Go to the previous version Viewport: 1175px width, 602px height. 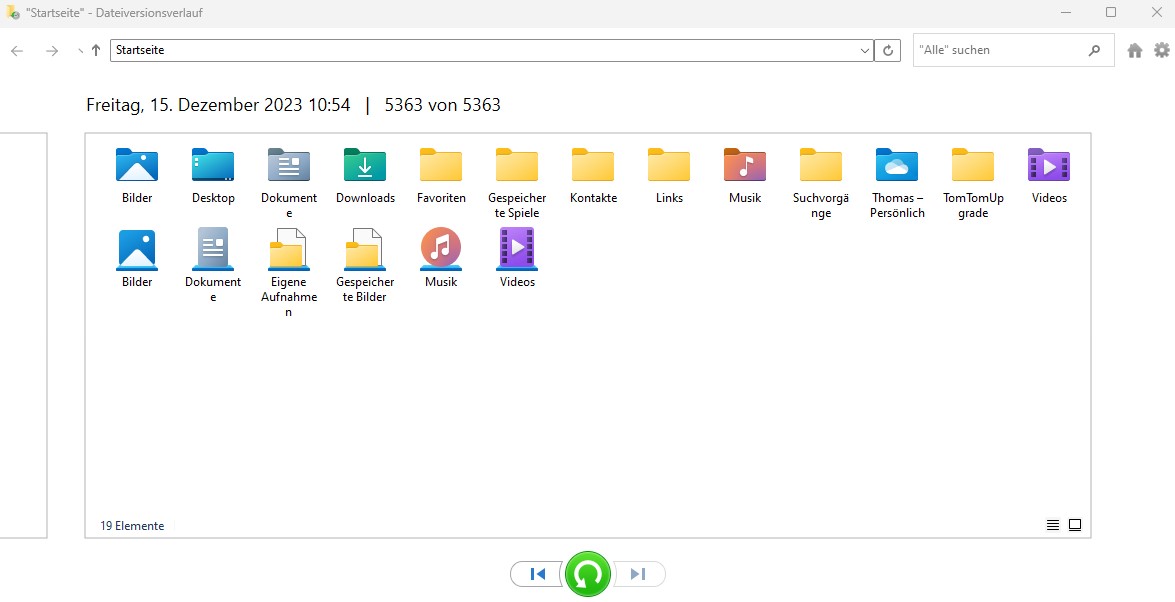click(x=538, y=574)
